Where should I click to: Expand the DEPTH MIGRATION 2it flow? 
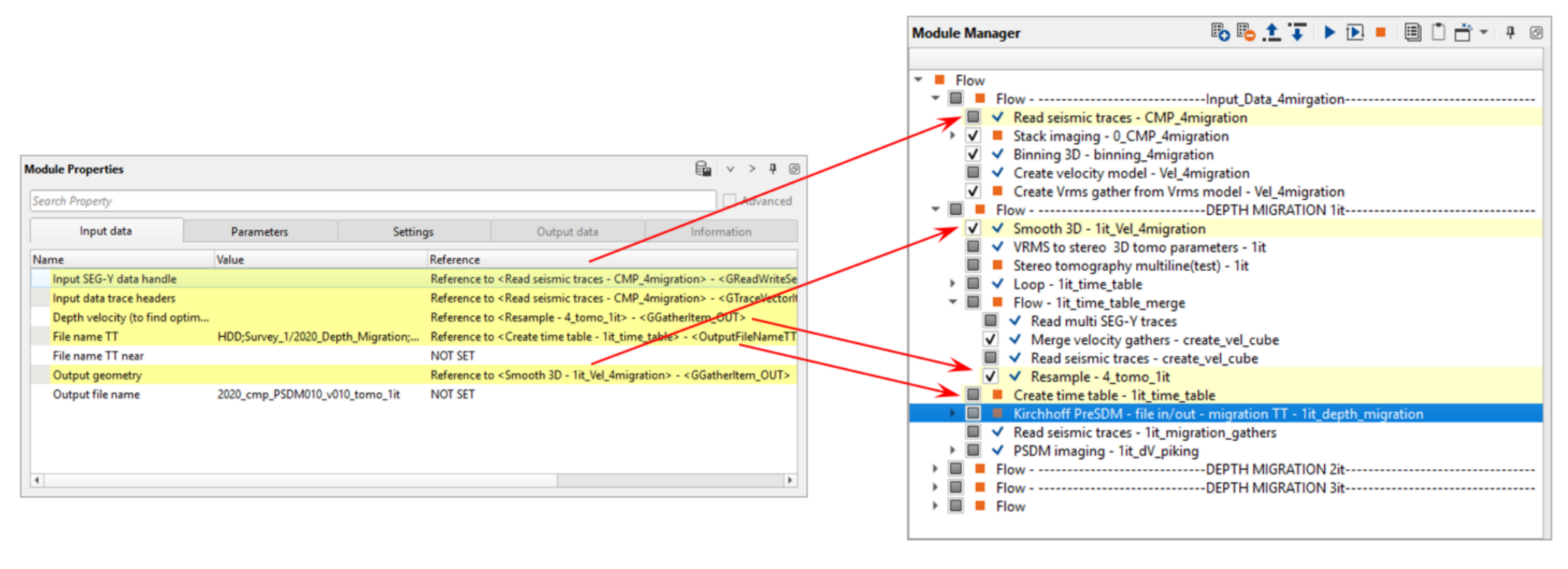coord(935,469)
